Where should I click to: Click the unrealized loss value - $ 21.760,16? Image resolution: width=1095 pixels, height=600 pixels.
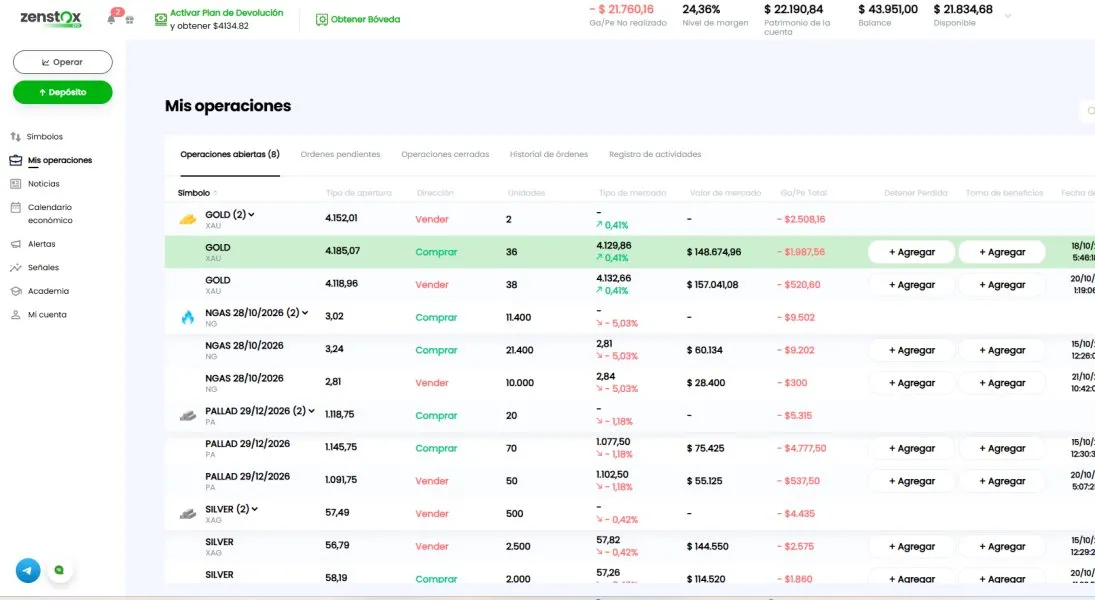click(622, 9)
